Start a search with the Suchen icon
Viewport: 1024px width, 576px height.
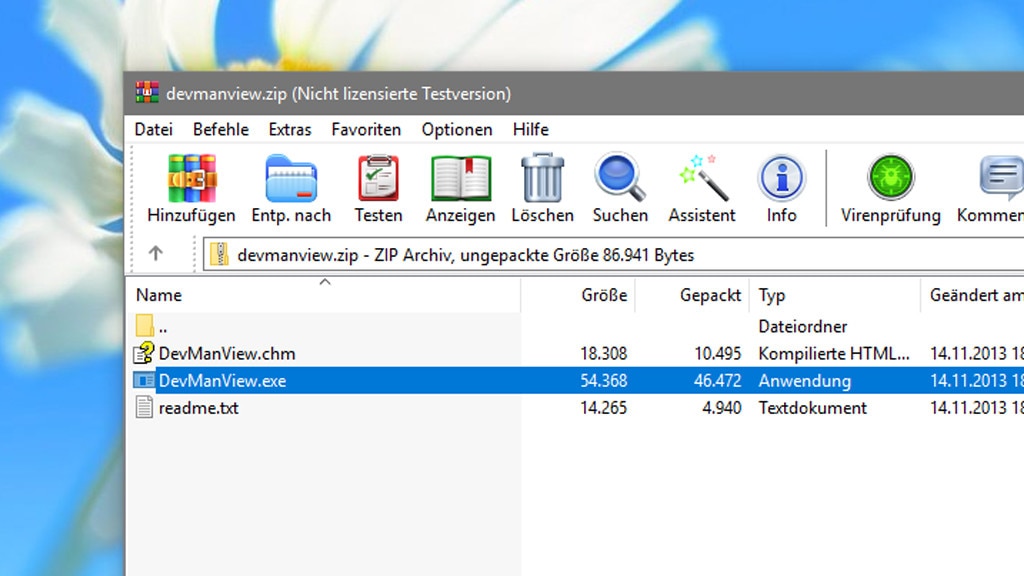pyautogui.click(x=619, y=185)
